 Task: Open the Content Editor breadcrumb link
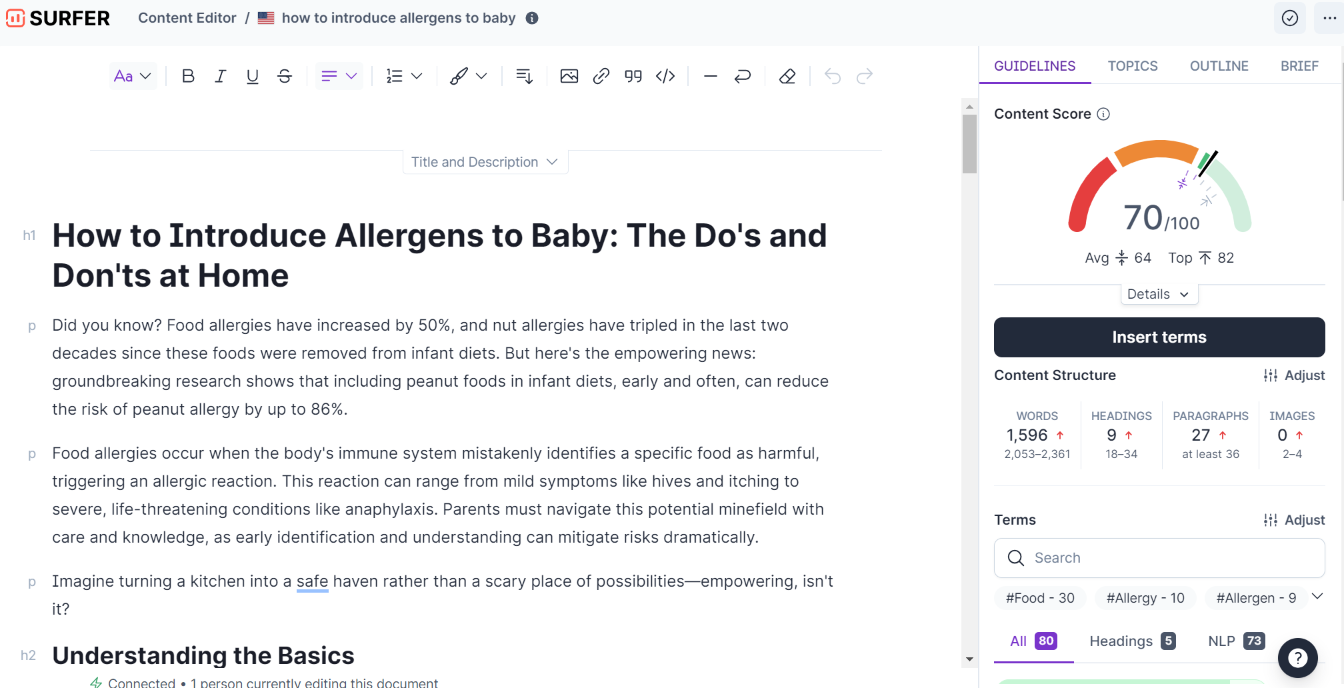(x=187, y=18)
